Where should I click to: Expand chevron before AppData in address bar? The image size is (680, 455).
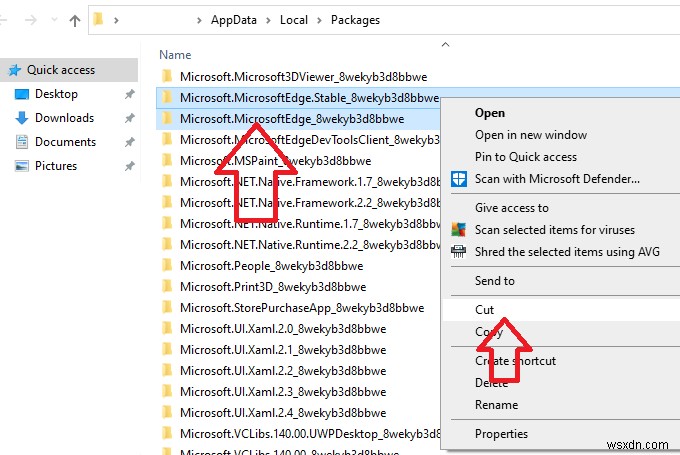(199, 20)
